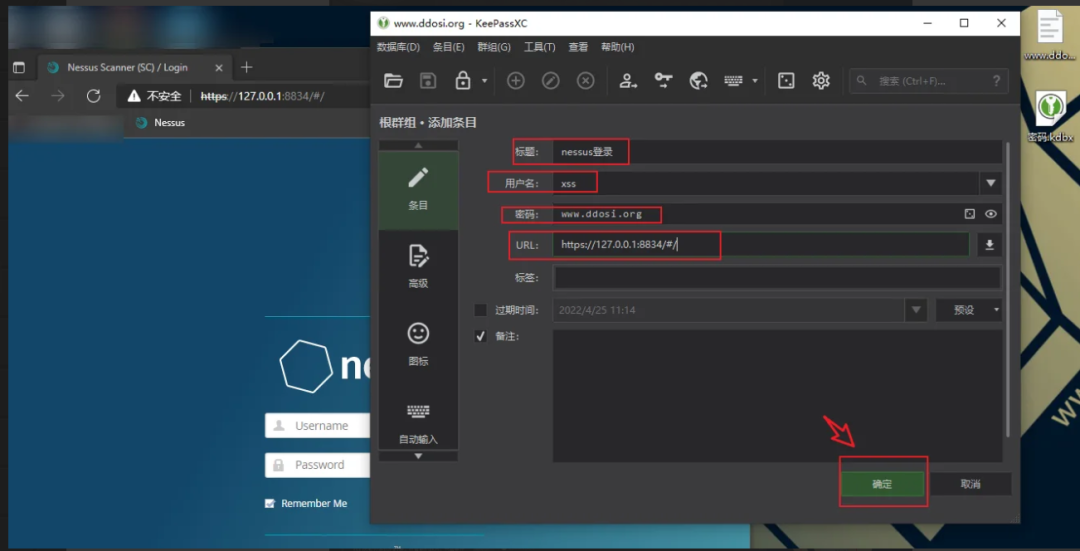
Task: Copy username toolbar icon
Action: point(628,81)
